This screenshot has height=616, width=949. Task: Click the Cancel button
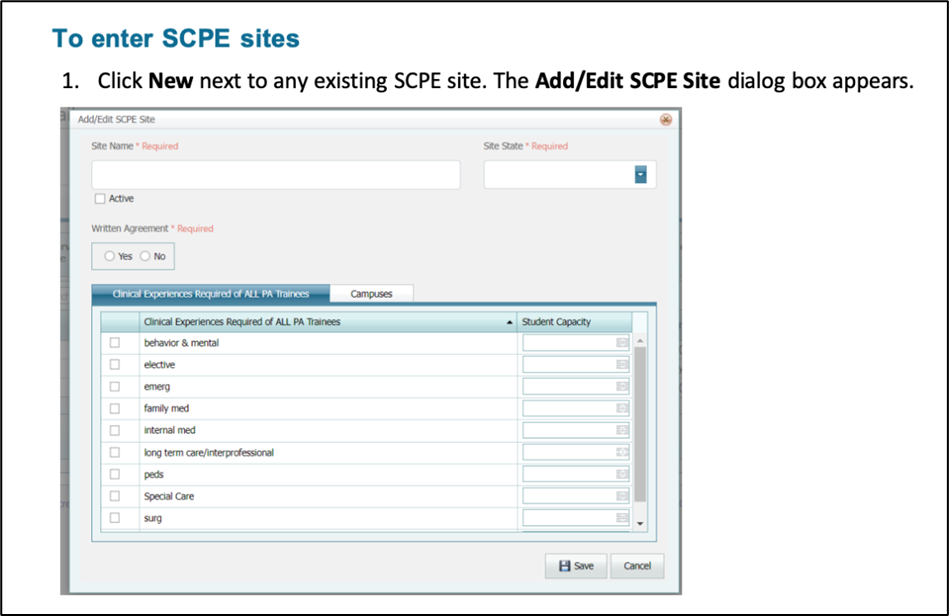point(637,566)
